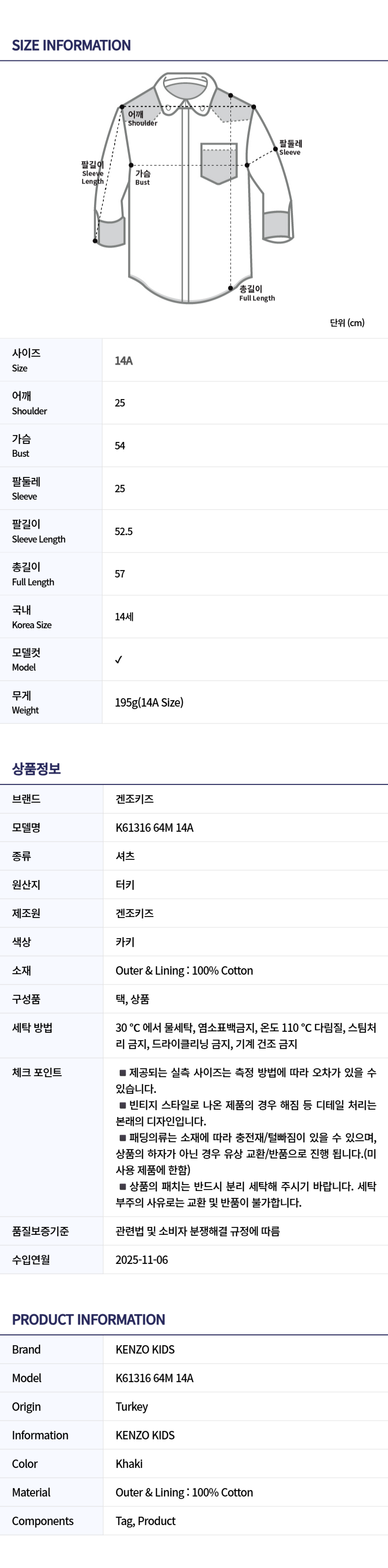Select the 14A size value
The width and height of the screenshot is (388, 1568).
pos(124,360)
